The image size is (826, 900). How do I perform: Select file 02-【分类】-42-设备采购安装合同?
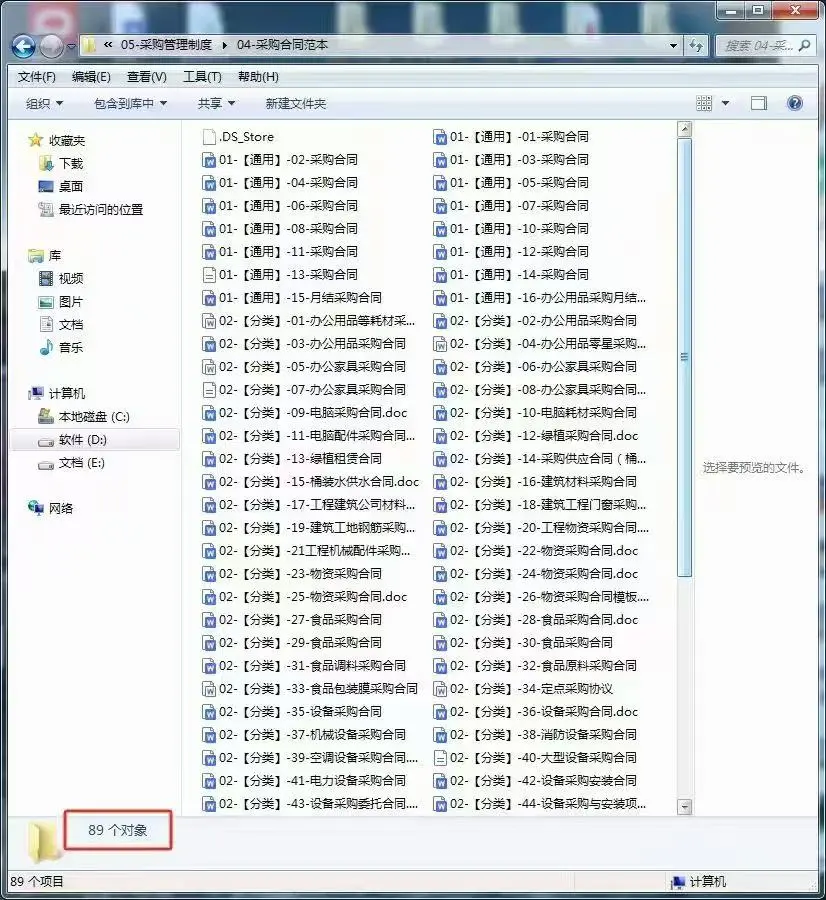tap(535, 780)
